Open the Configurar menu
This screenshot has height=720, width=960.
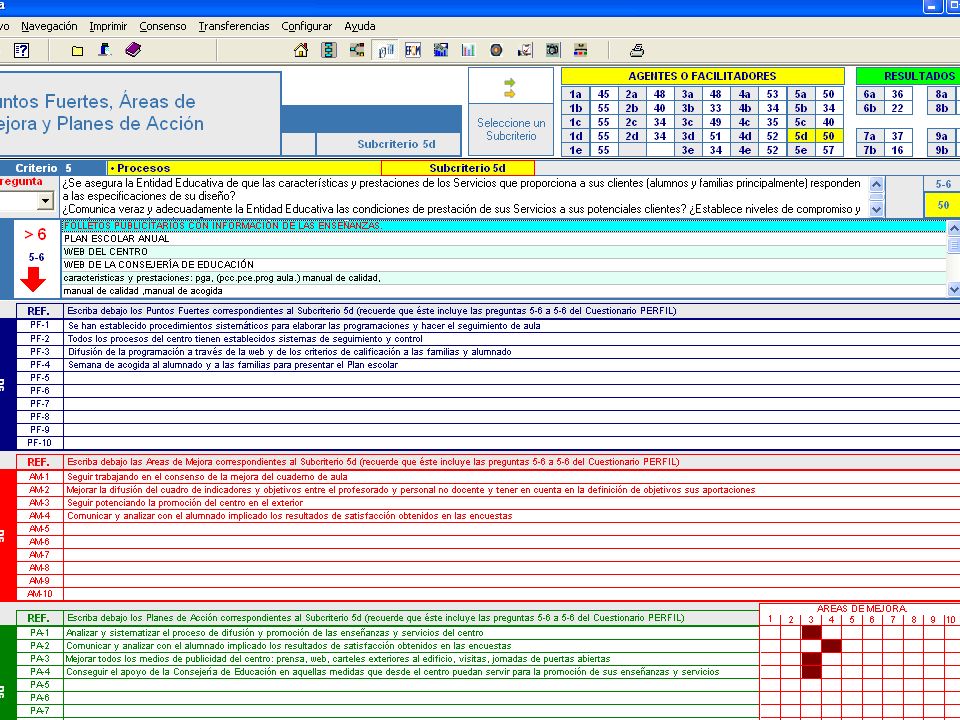(x=307, y=26)
